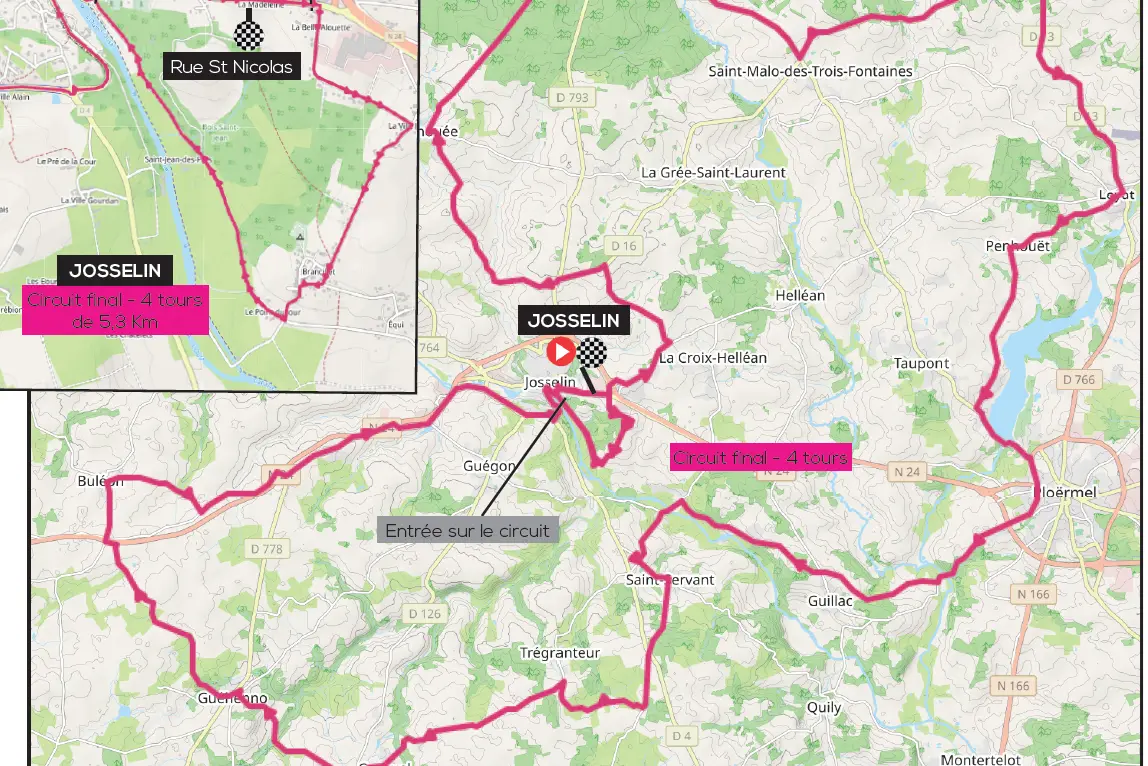Image resolution: width=1148 pixels, height=766 pixels.
Task: Click the La Croix-Helléan label
Action: 713,358
